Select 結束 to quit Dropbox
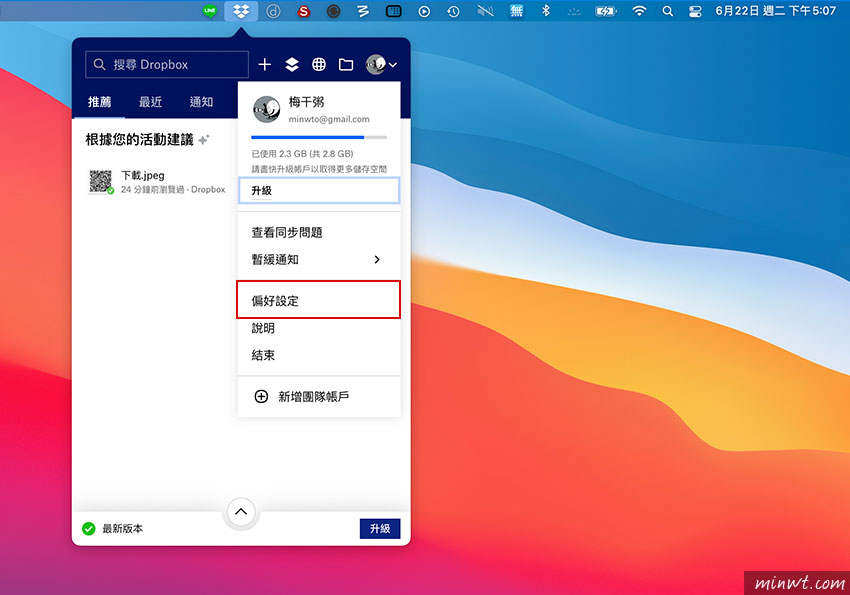This screenshot has height=595, width=850. point(319,355)
